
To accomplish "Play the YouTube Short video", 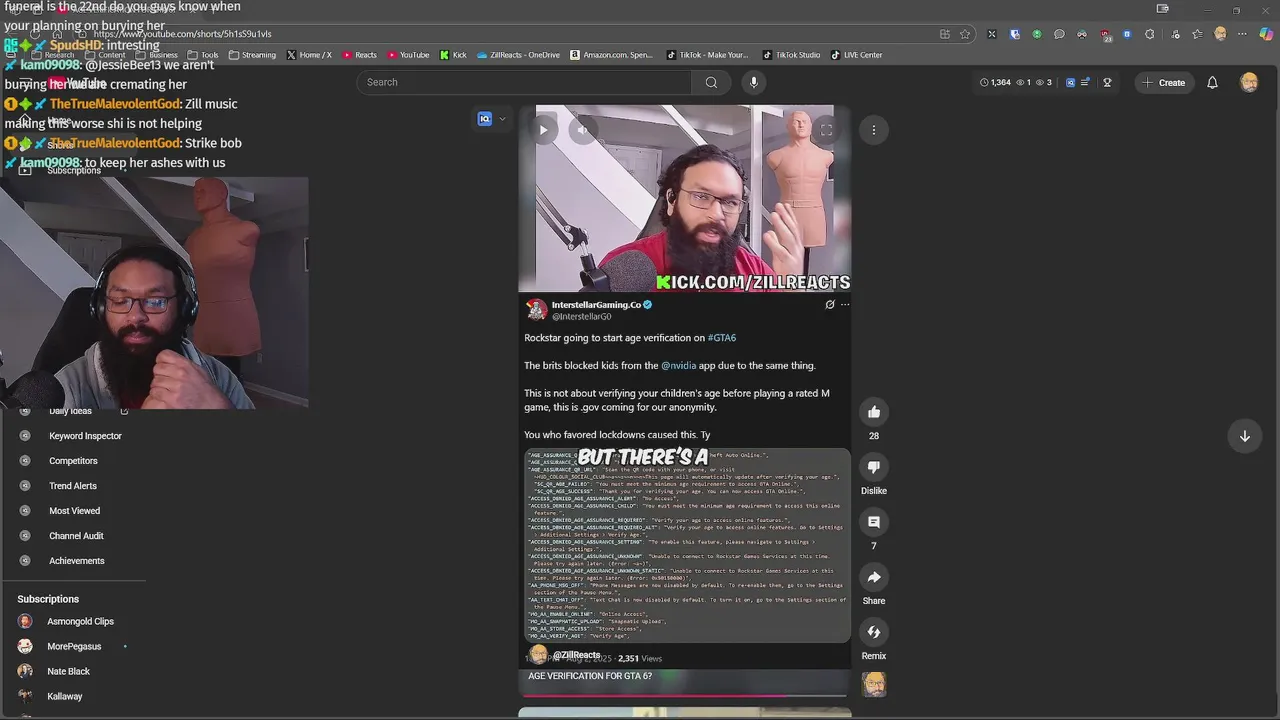I will [x=543, y=130].
